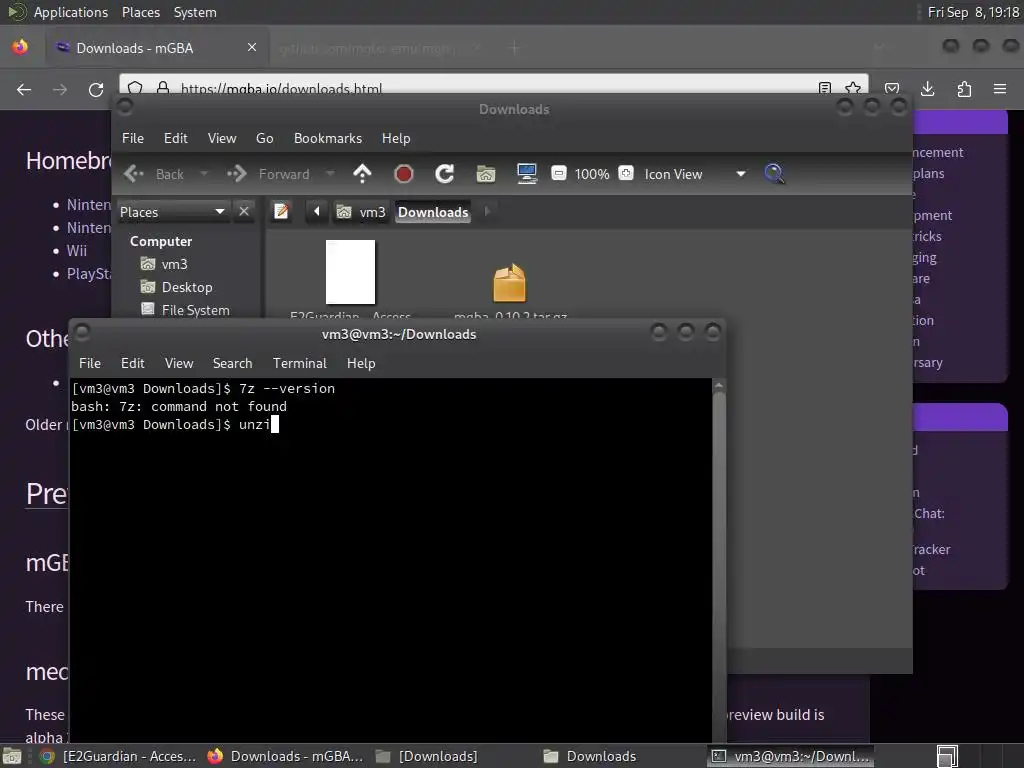This screenshot has height=768, width=1024.
Task: Click the Forward arrow in file manager toolbar
Action: tap(236, 174)
